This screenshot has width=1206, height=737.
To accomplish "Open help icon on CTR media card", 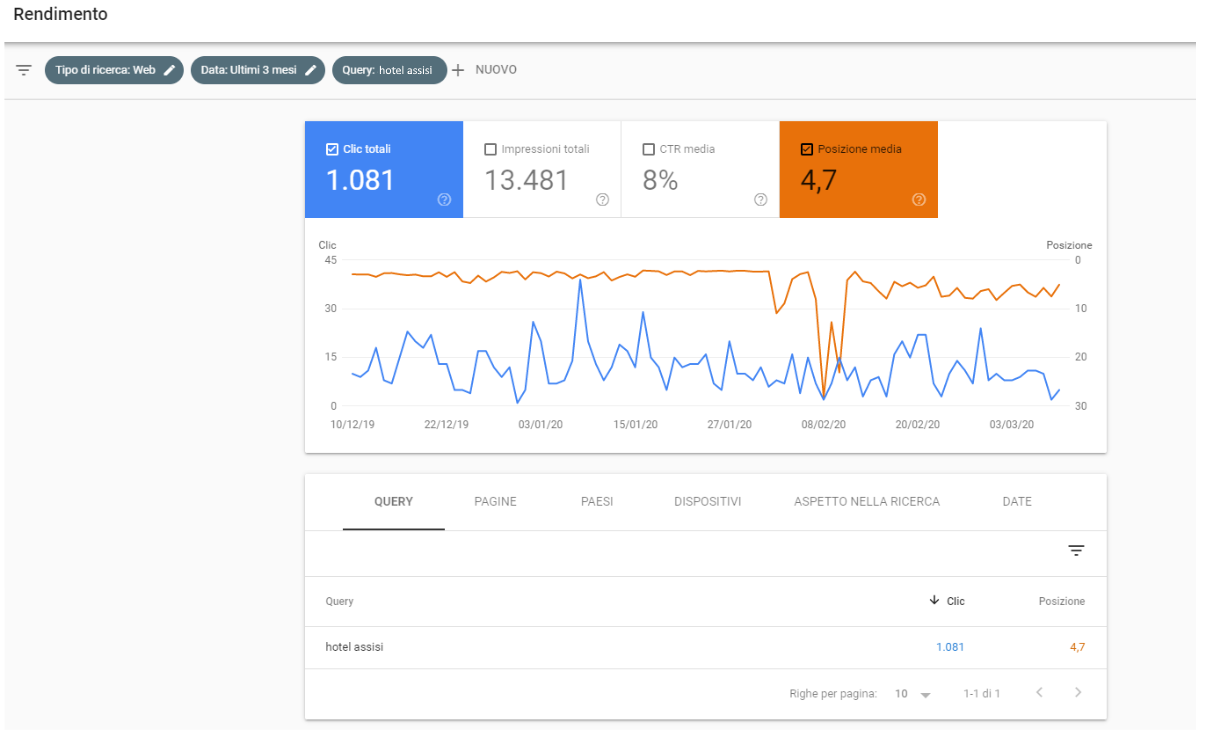I will coord(760,200).
